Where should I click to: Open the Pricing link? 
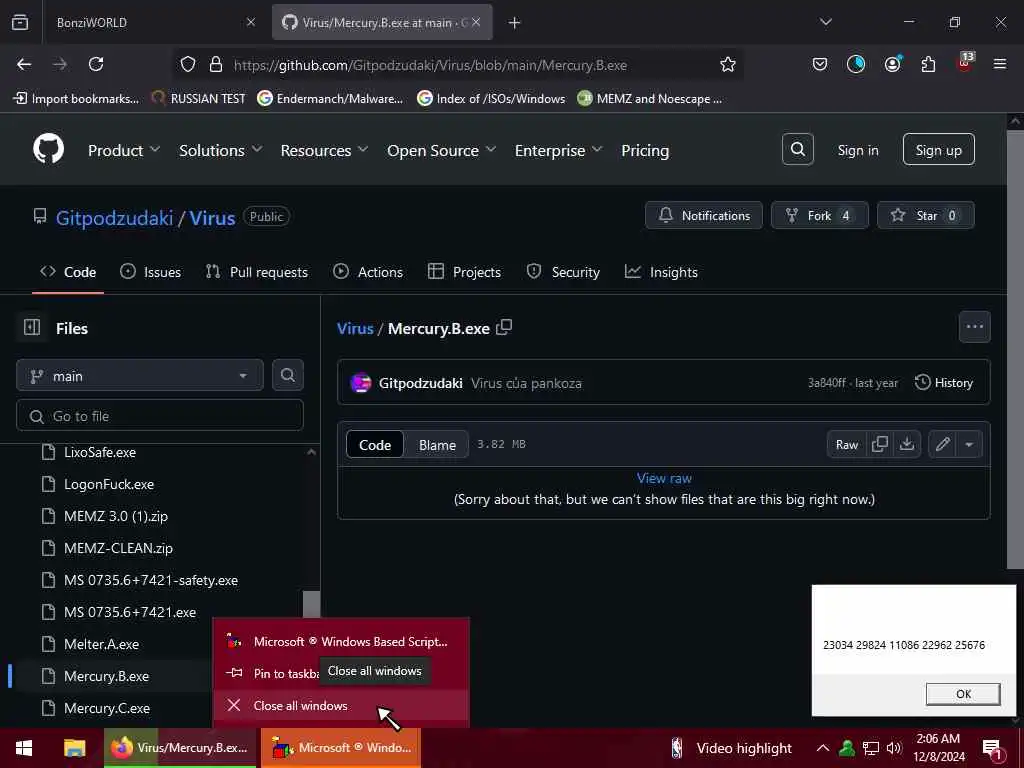click(x=645, y=150)
